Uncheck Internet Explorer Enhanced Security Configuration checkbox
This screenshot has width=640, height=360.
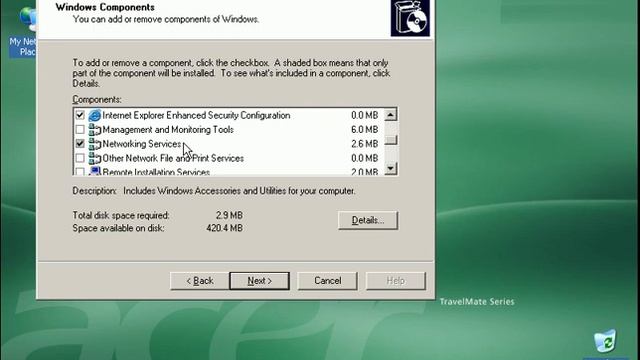tap(80, 115)
